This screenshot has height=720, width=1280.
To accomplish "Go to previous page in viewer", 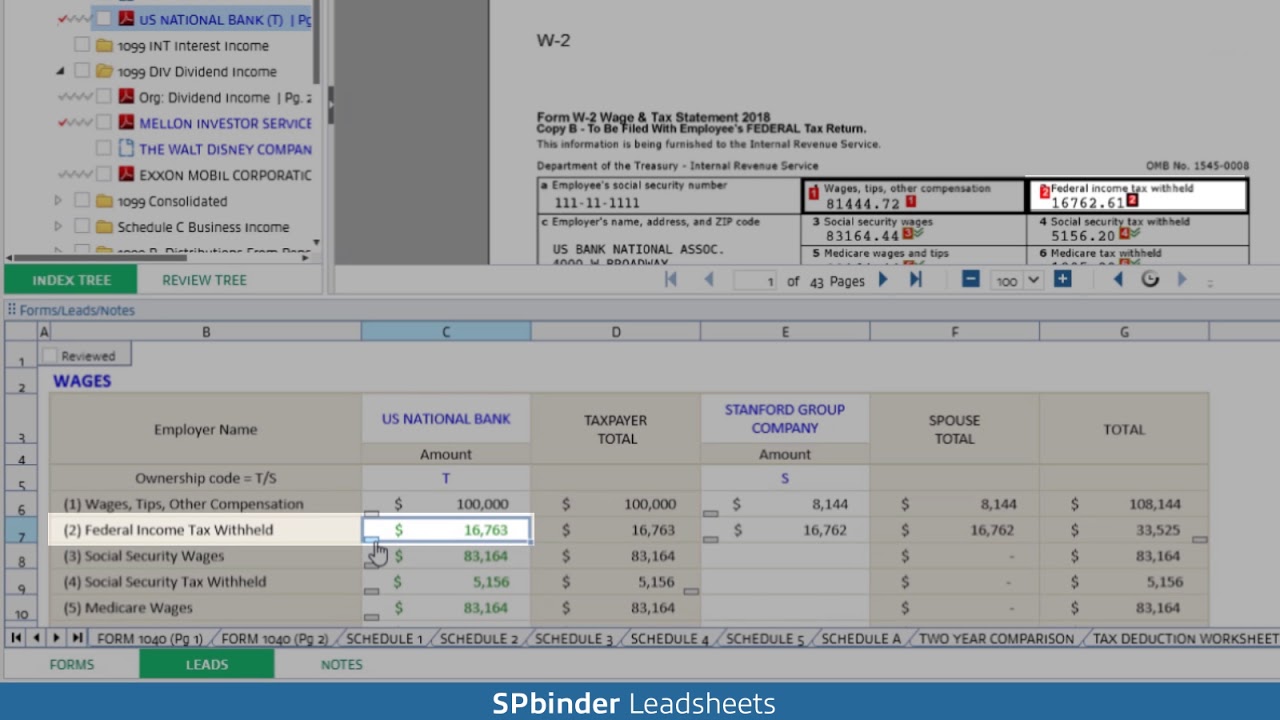I will [709, 280].
